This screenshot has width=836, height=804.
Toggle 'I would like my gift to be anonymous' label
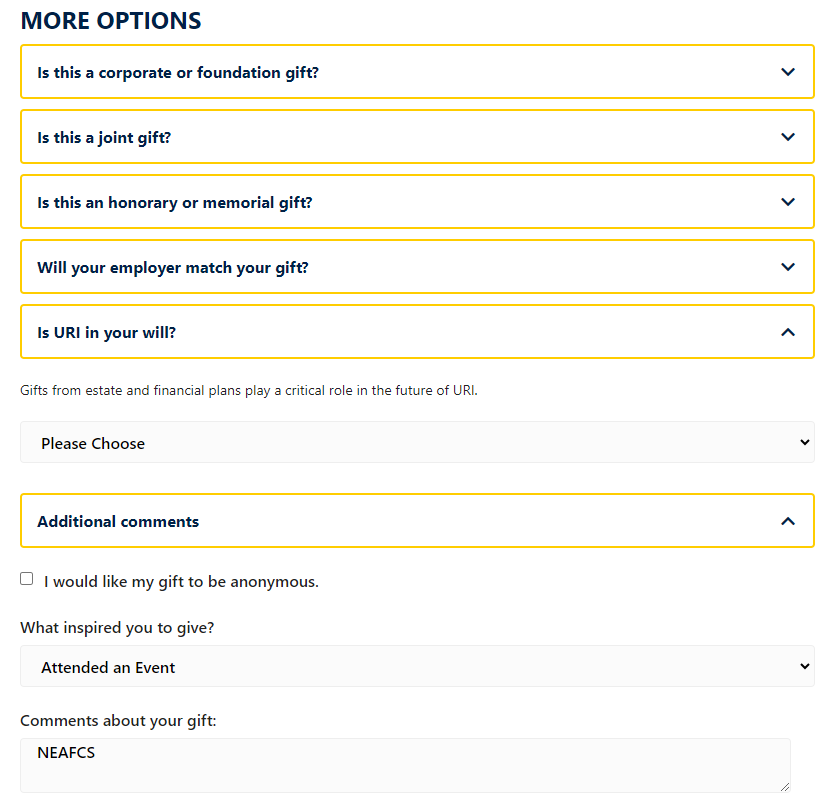point(181,582)
